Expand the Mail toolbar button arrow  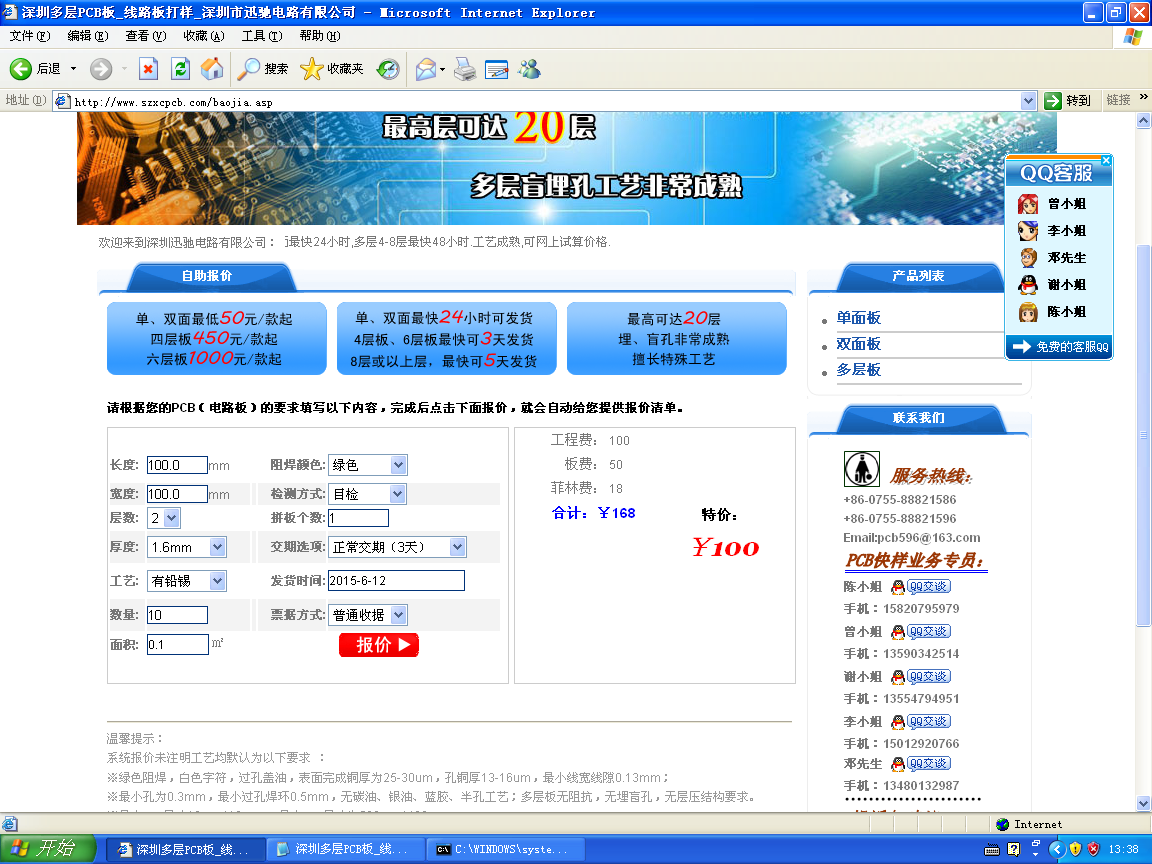coord(442,70)
